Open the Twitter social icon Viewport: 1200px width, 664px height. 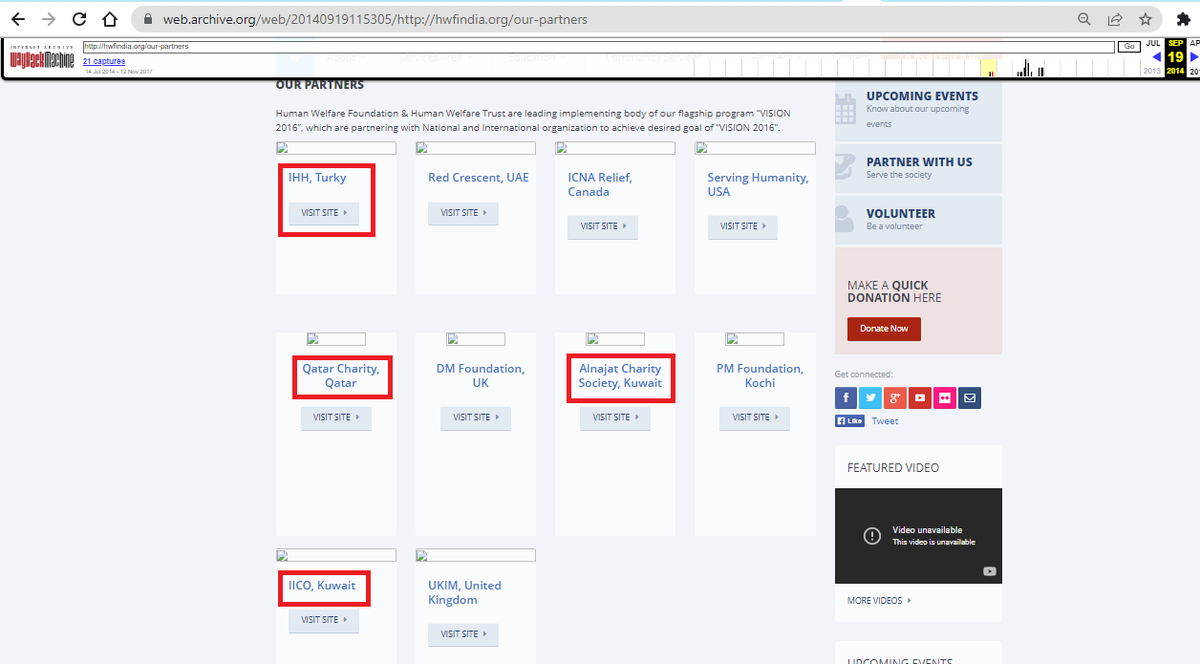click(871, 398)
